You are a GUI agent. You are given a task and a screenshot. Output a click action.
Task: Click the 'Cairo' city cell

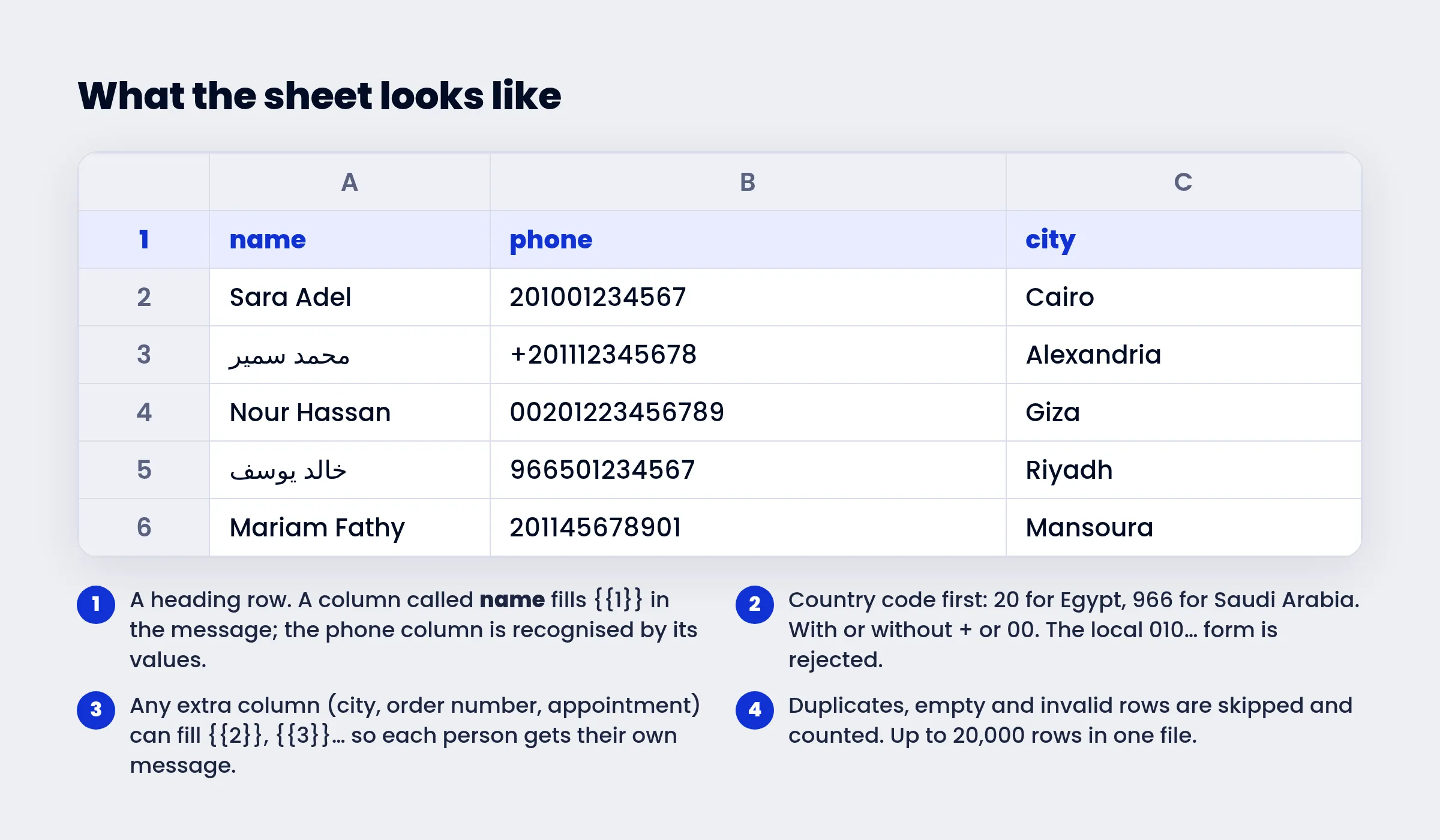1183,297
